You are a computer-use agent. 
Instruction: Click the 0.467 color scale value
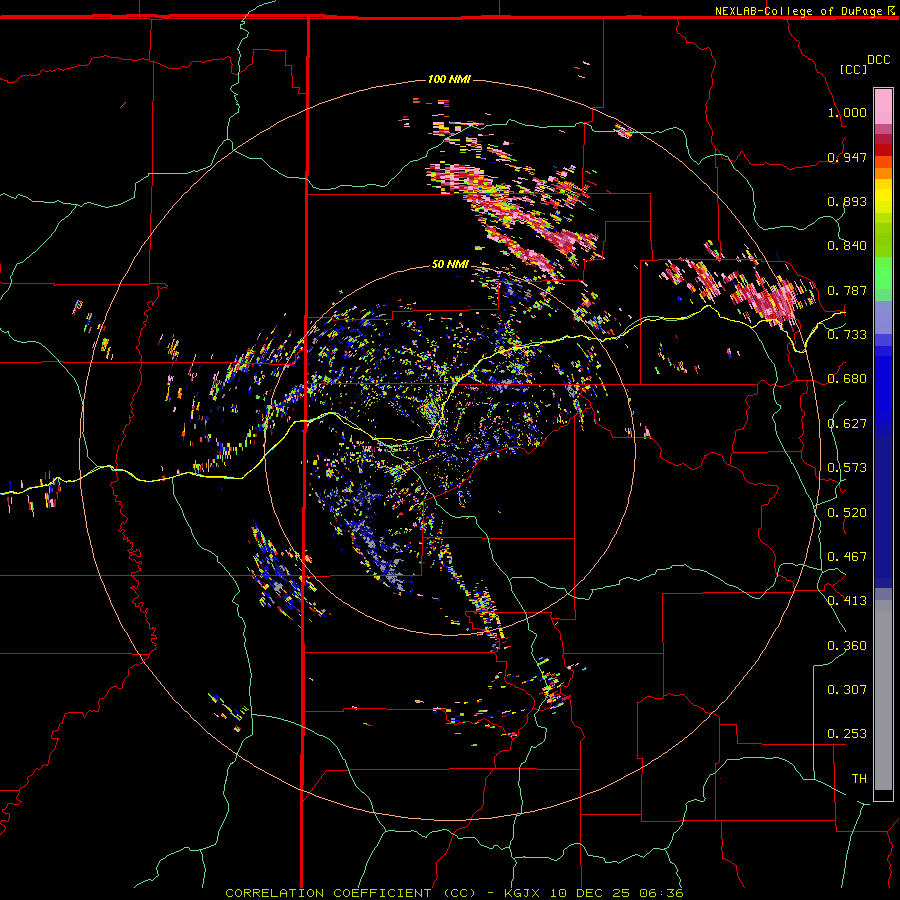tap(847, 557)
